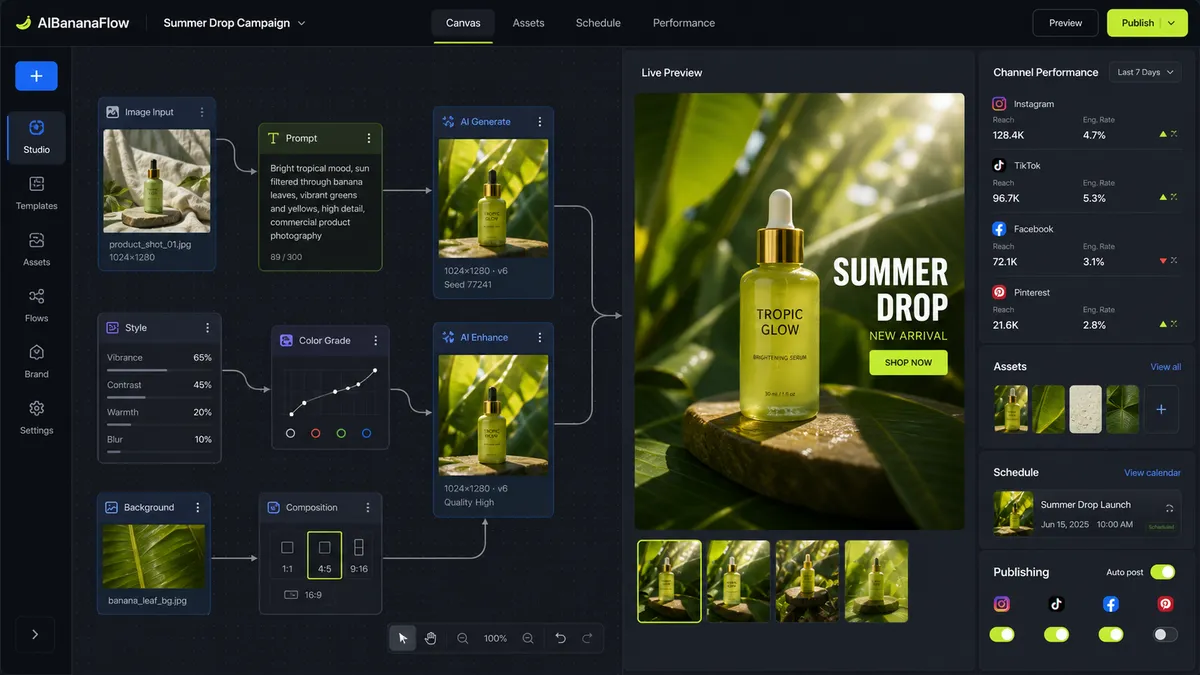
Task: Switch to the Performance tab
Action: click(684, 23)
